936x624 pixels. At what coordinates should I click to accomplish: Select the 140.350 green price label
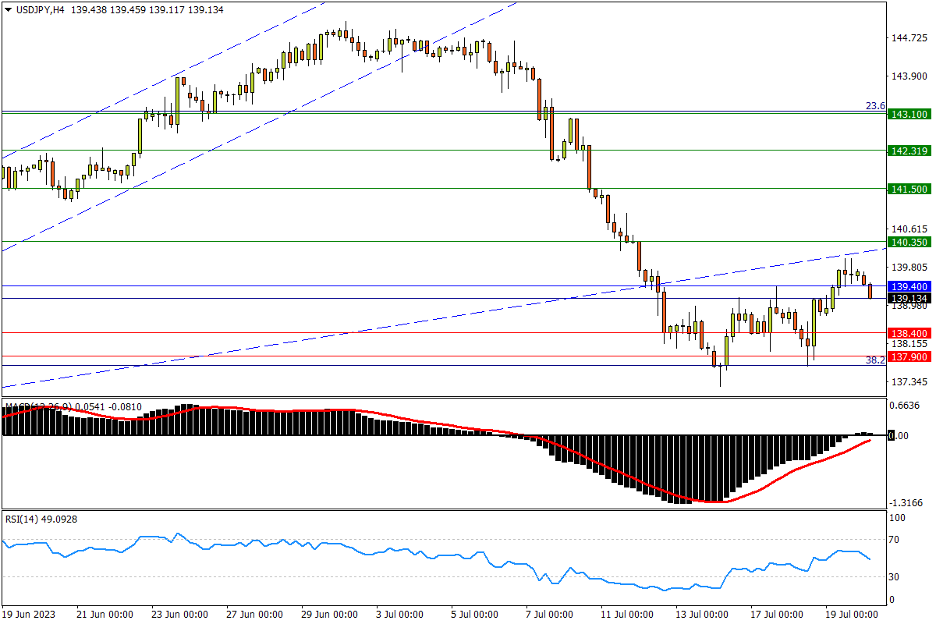(x=909, y=242)
